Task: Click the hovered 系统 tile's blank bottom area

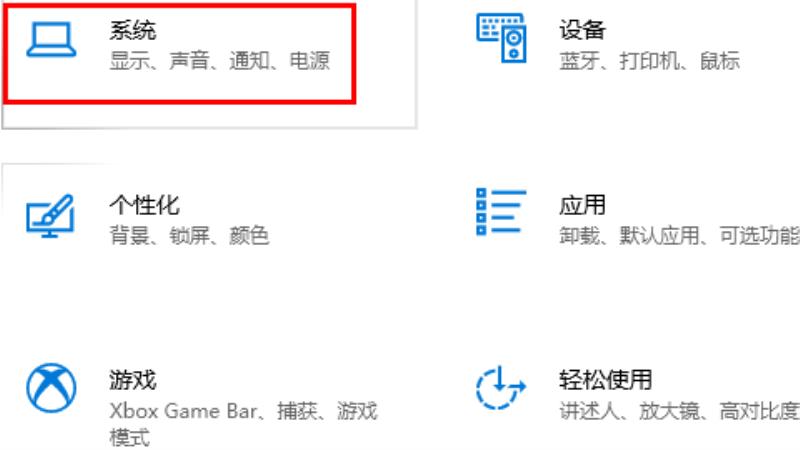Action: click(x=209, y=115)
